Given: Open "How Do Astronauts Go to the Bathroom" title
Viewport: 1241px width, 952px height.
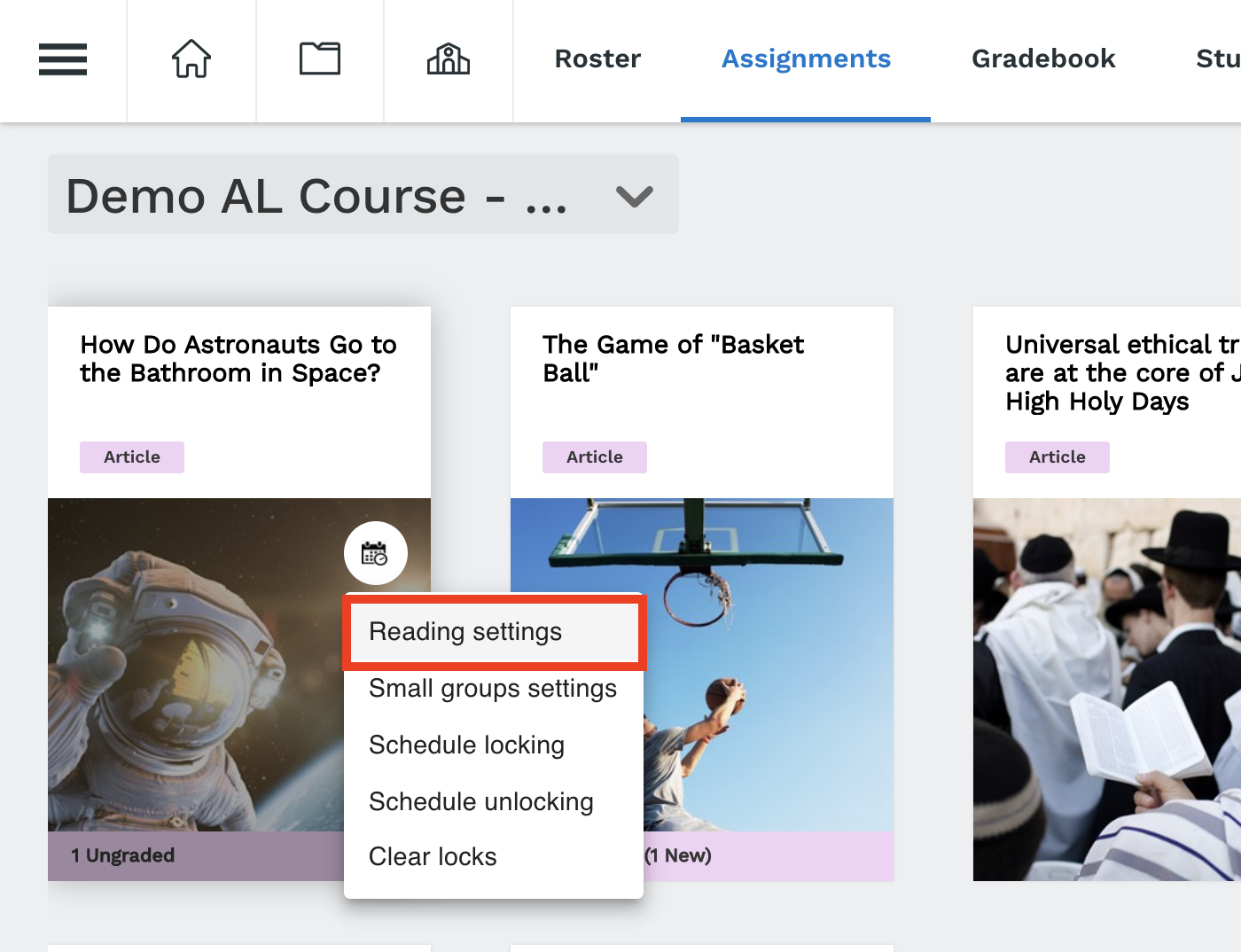Looking at the screenshot, I should tap(238, 359).
